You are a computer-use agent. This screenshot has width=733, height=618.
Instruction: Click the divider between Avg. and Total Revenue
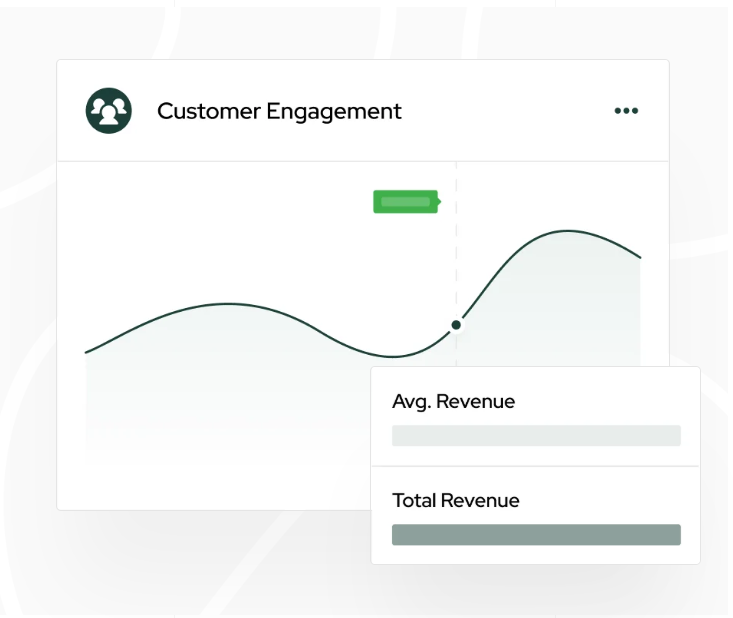(x=535, y=466)
